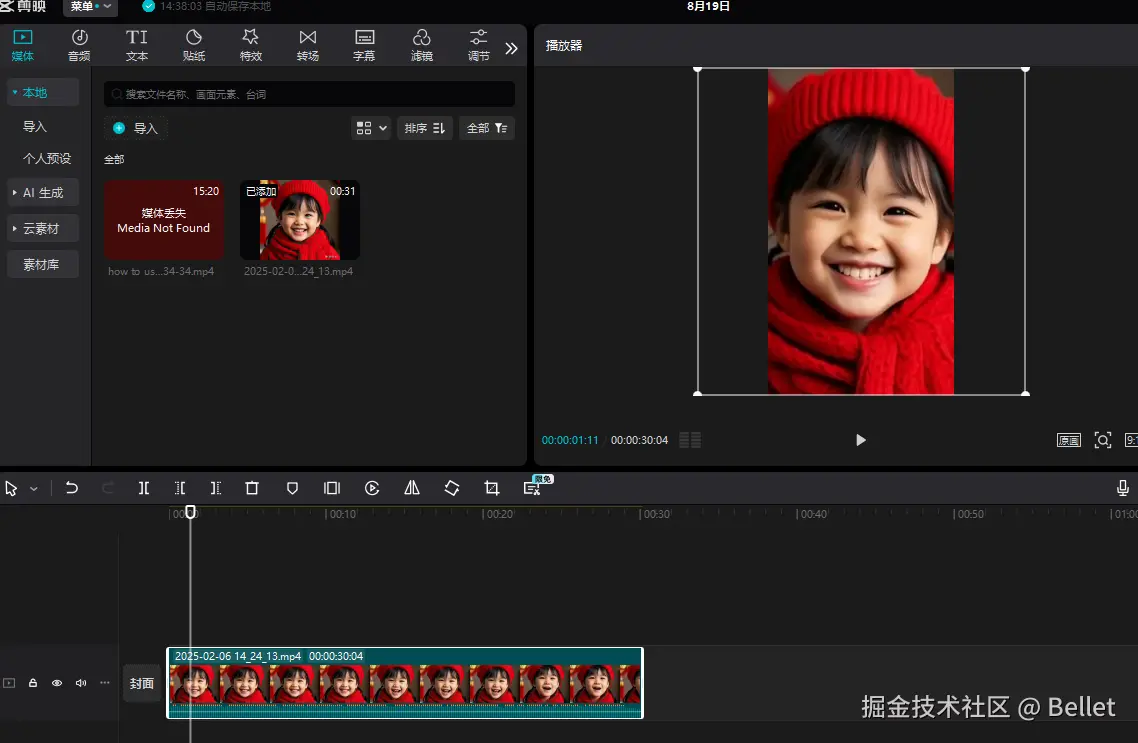Toggle the track lock icon

pos(33,683)
